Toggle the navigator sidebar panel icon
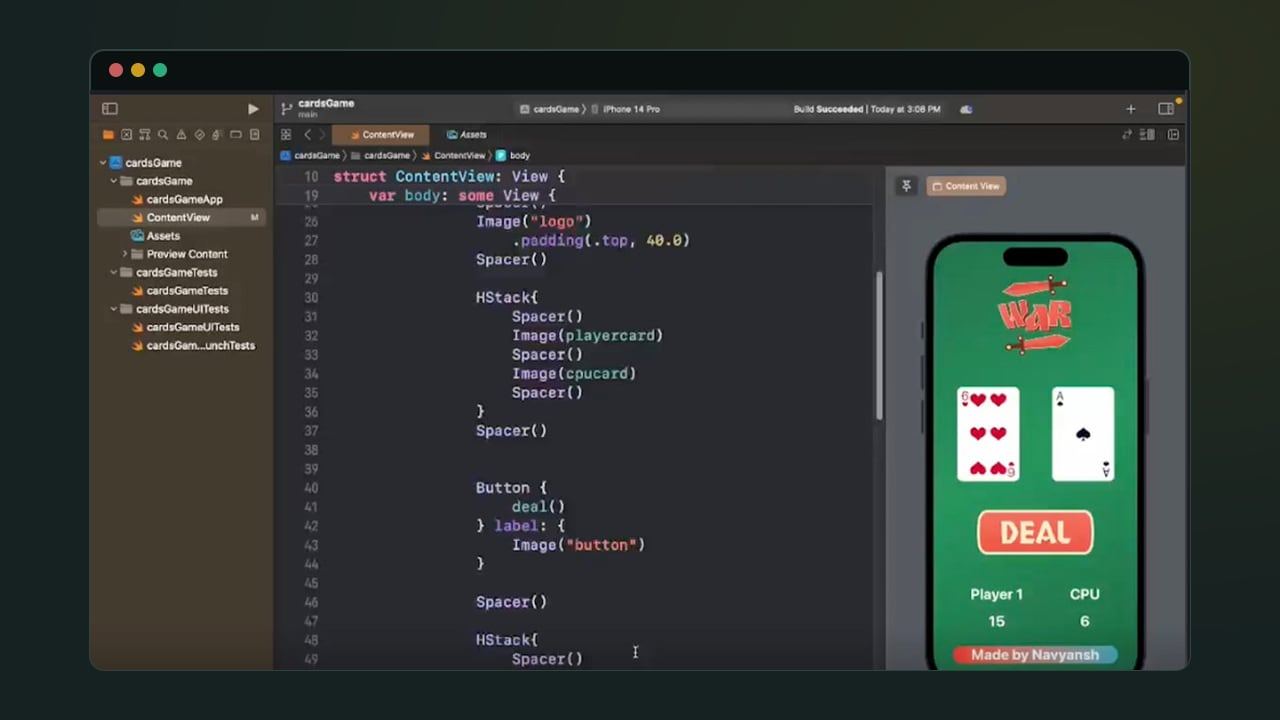 pyautogui.click(x=110, y=109)
